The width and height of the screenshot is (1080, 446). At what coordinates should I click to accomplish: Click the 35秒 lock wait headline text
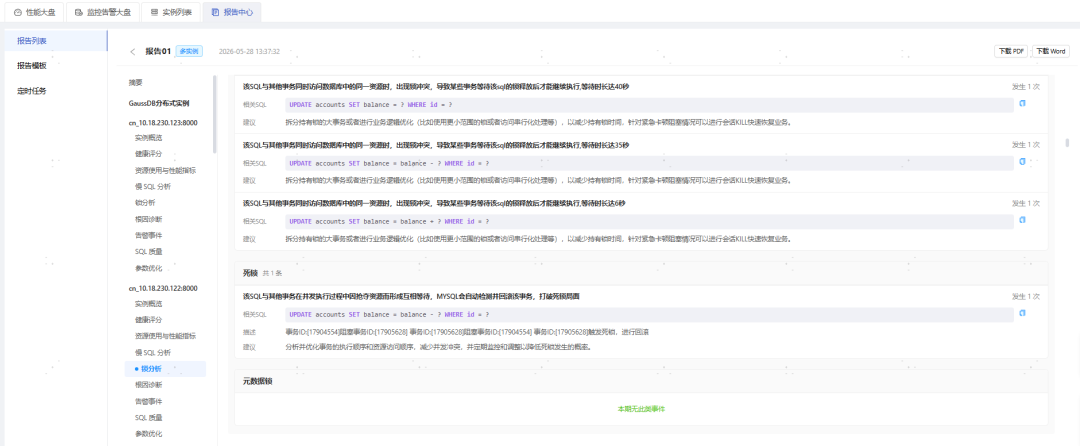pos(436,145)
